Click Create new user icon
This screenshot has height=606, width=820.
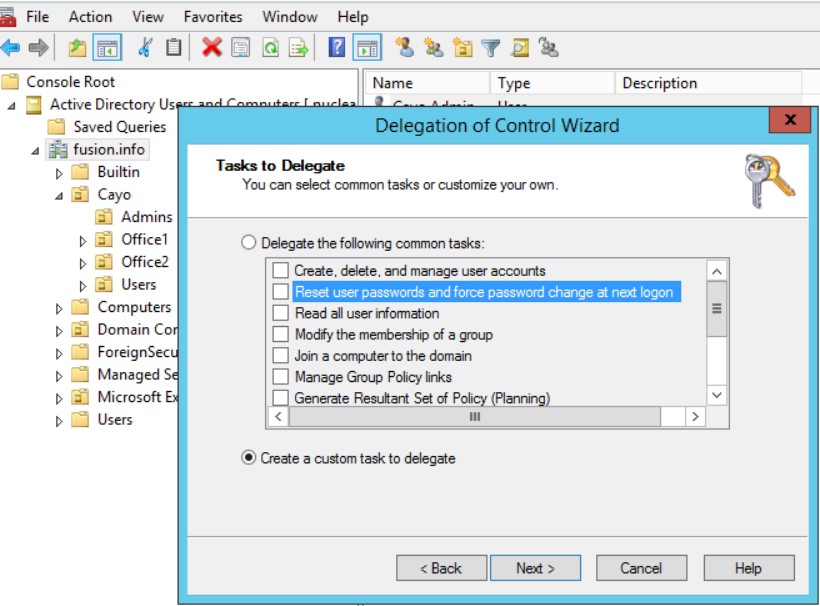click(x=404, y=48)
